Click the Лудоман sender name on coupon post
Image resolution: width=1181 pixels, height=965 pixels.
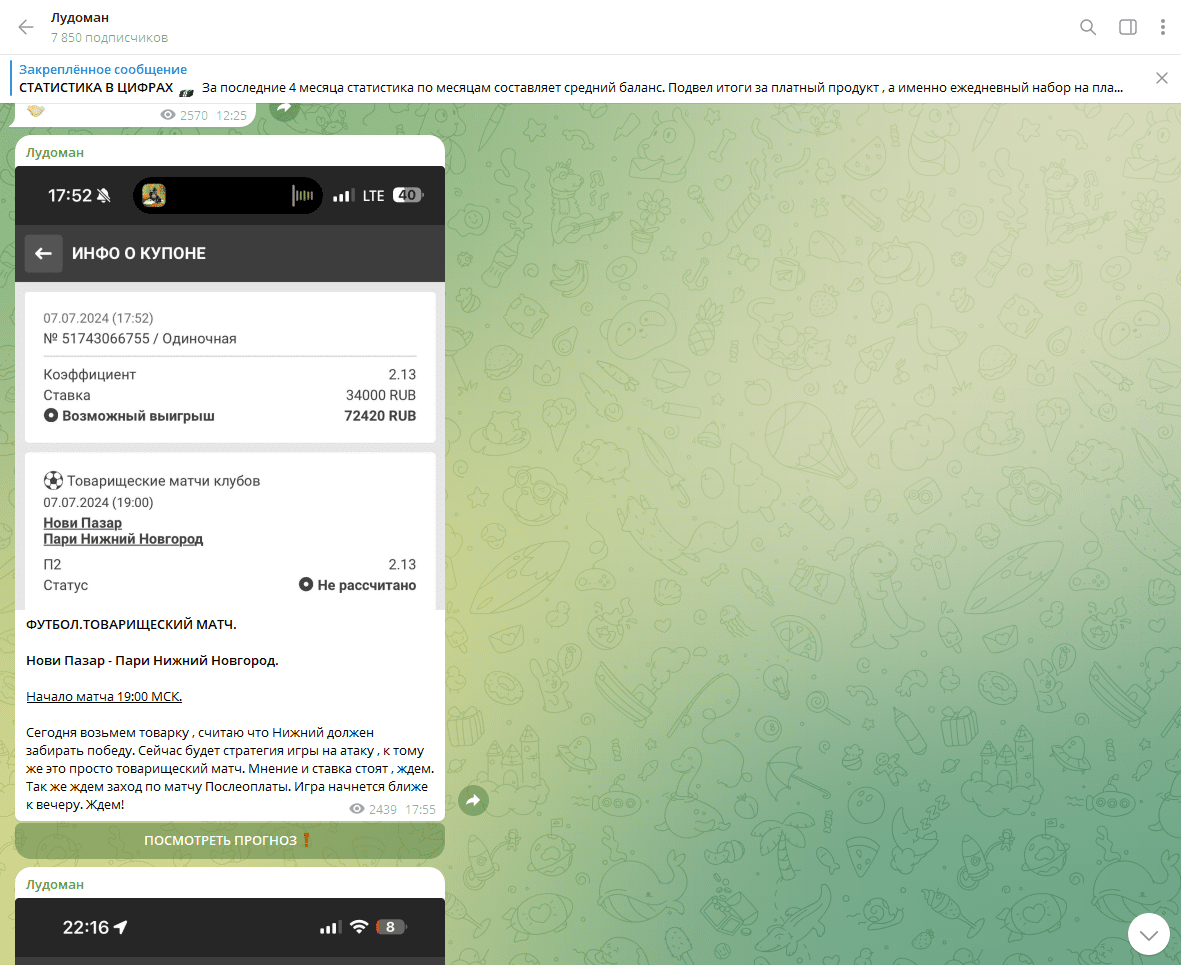coord(55,153)
